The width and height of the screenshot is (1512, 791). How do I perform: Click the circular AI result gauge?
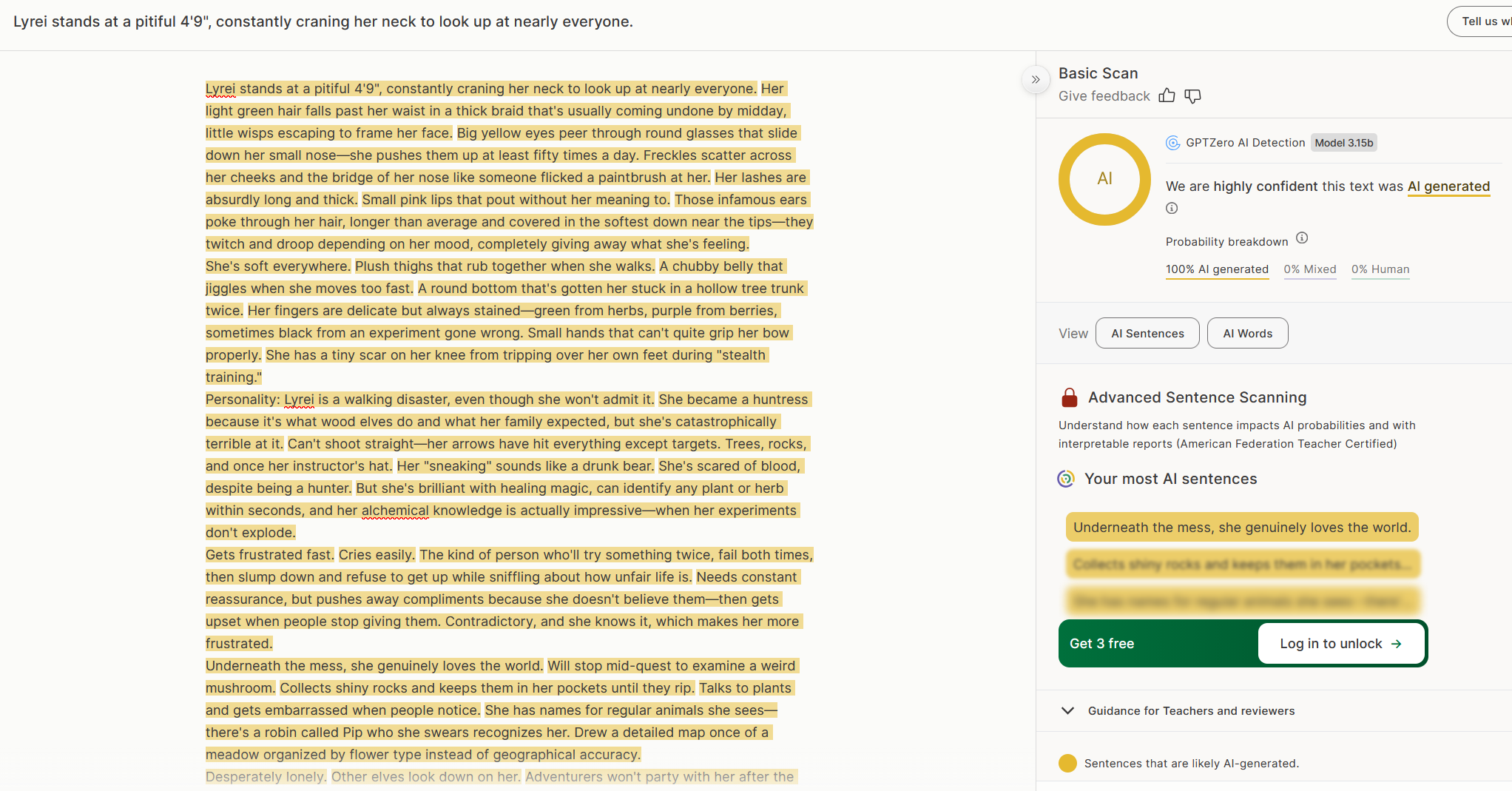point(1104,179)
